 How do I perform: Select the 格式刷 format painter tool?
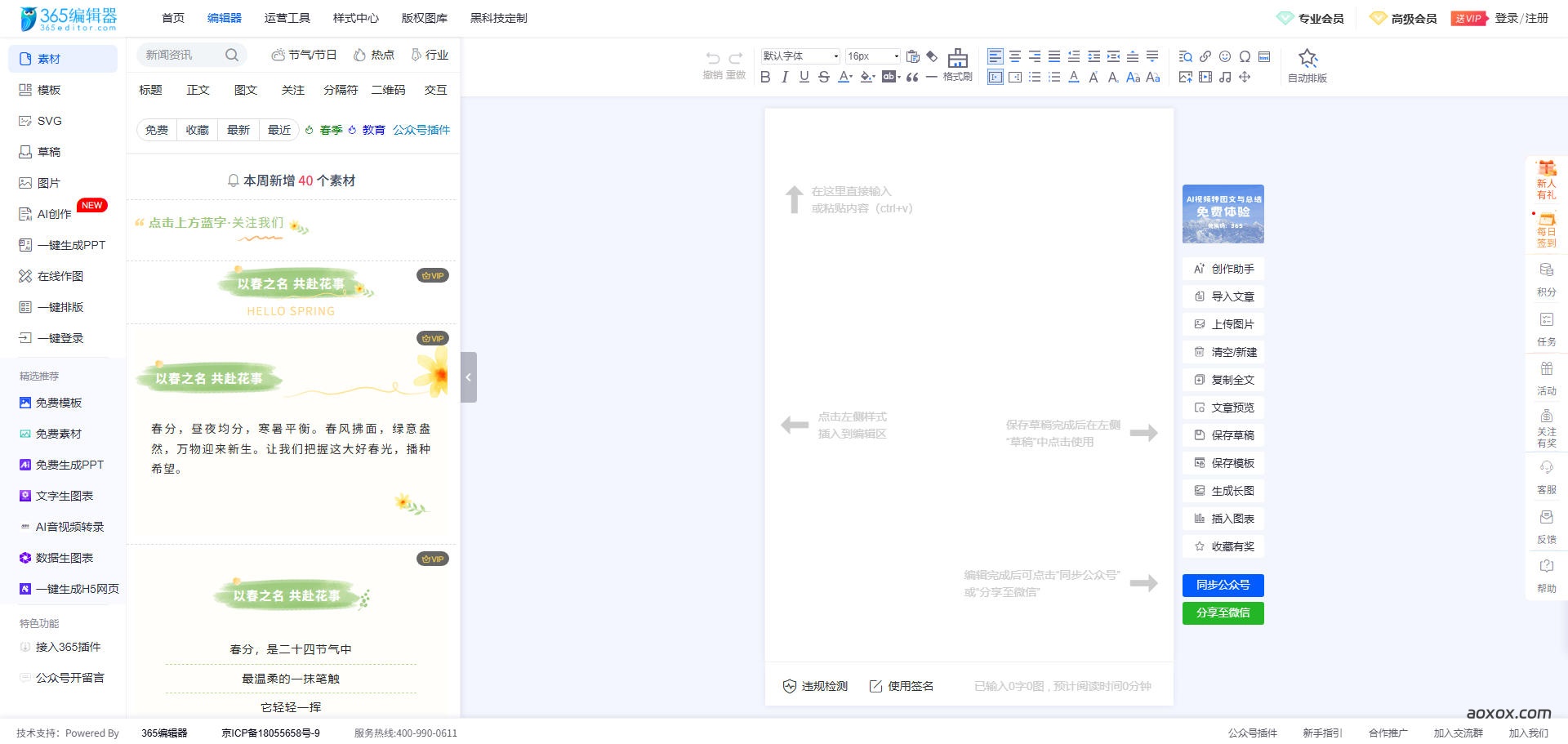pyautogui.click(x=956, y=65)
